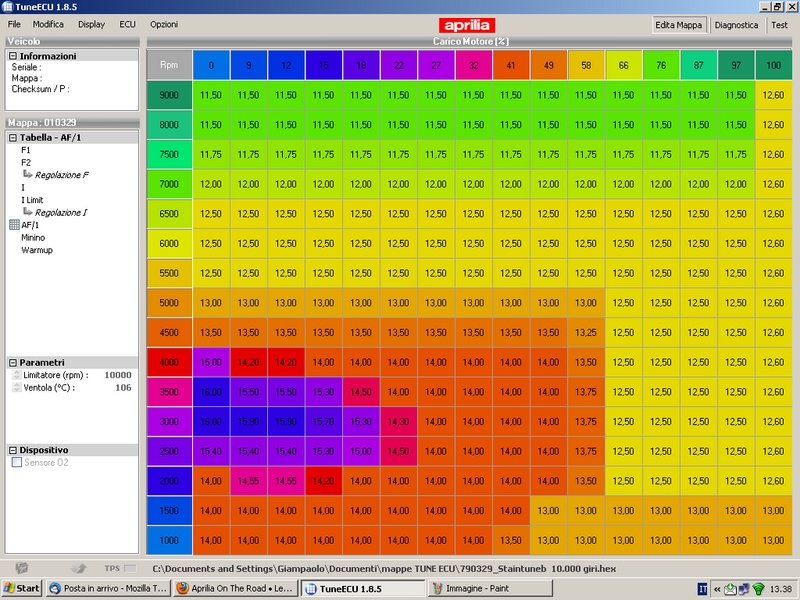Click the Mappa: 010329 panel header

[72, 122]
